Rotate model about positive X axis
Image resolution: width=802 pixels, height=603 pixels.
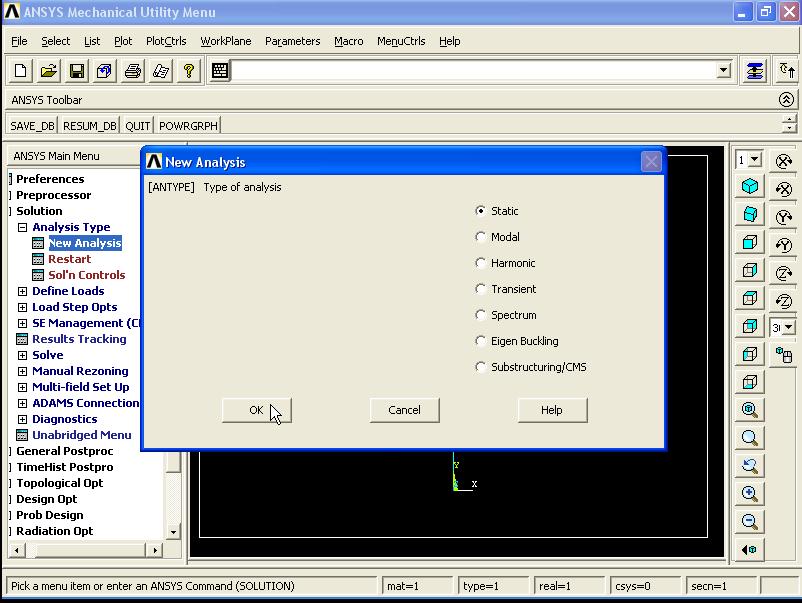(784, 162)
